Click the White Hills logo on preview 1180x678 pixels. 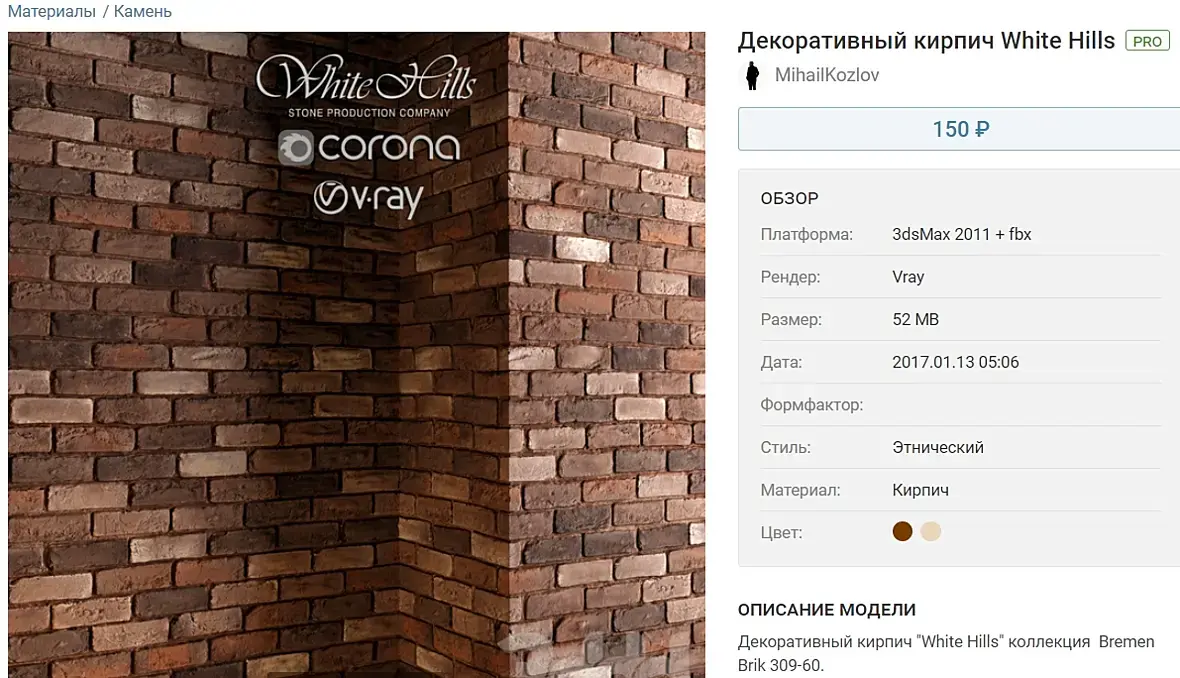366,84
